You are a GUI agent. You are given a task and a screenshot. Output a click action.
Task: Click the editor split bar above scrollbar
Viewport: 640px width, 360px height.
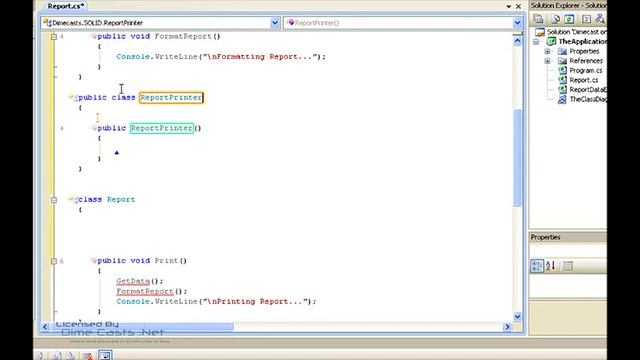(x=518, y=34)
